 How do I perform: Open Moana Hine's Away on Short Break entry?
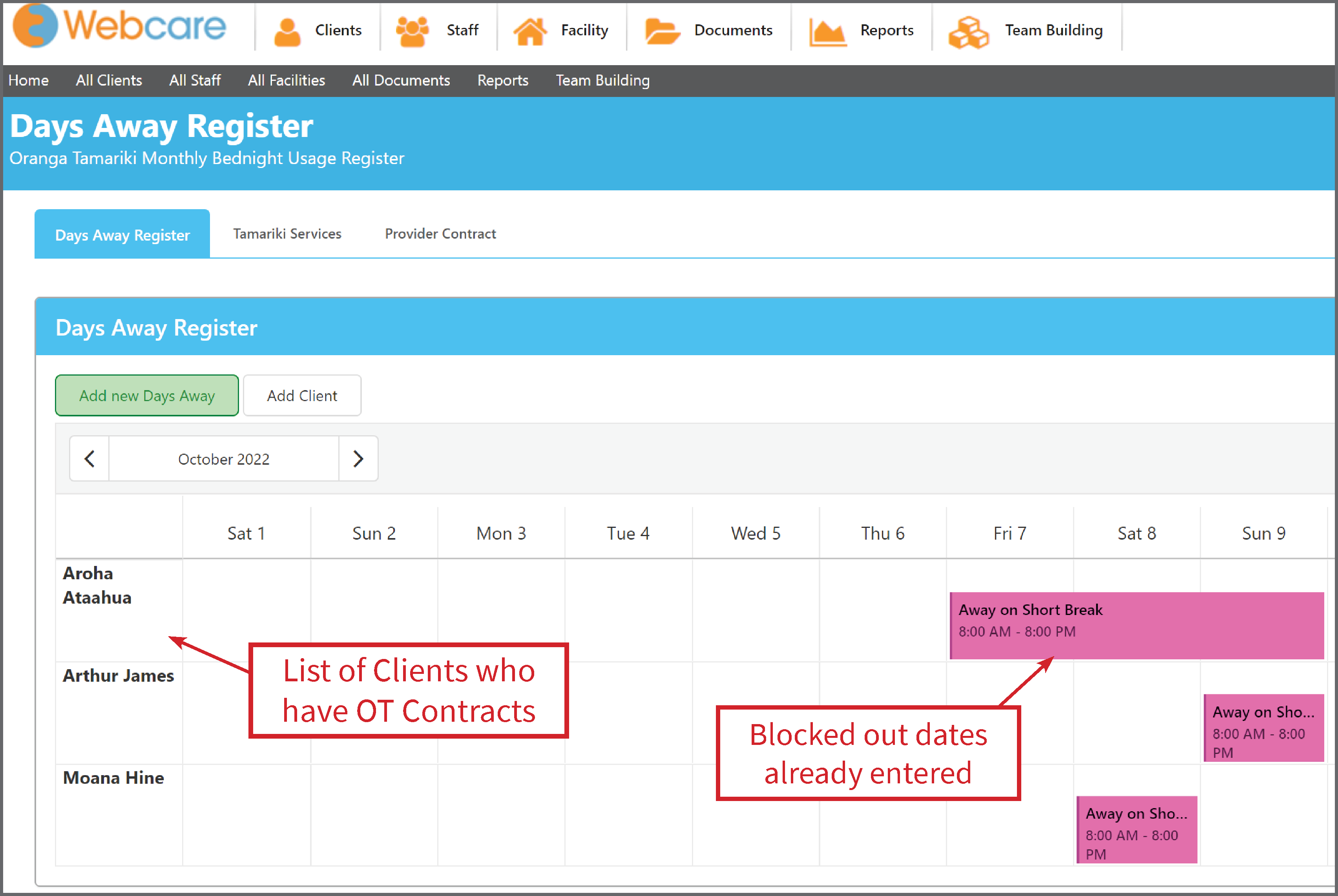[x=1136, y=829]
